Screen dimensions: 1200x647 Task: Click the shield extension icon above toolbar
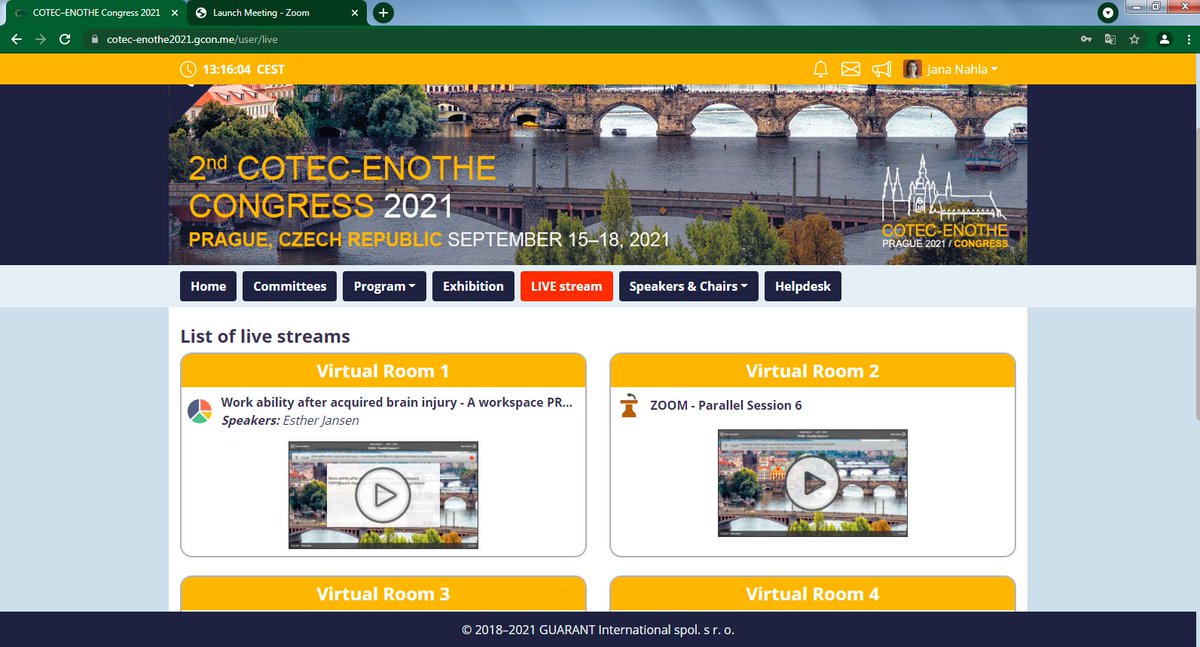coord(1107,13)
